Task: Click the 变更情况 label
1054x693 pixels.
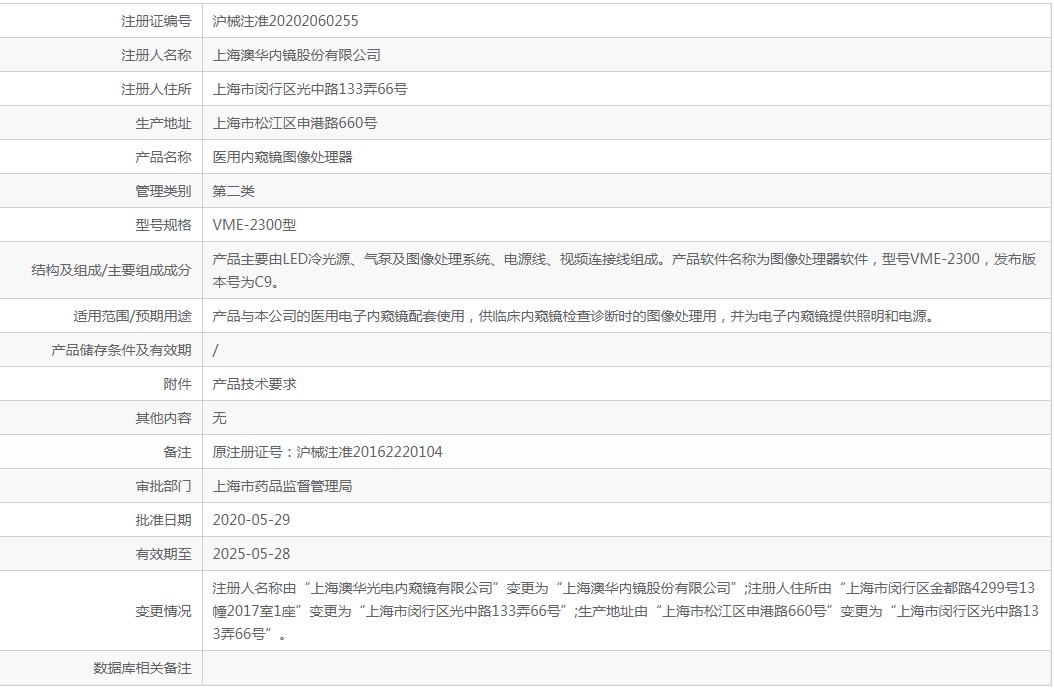Action: pyautogui.click(x=163, y=611)
